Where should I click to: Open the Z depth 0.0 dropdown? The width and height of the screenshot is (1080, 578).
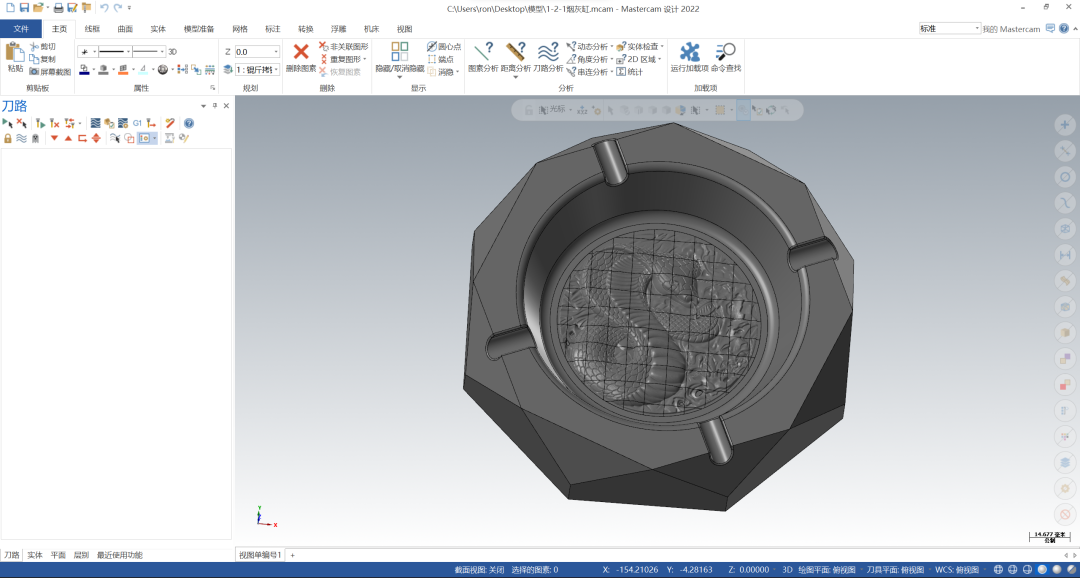276,52
